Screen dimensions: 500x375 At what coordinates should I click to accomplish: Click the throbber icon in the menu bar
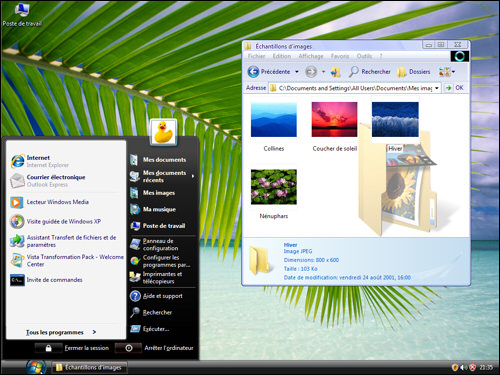tap(460, 56)
